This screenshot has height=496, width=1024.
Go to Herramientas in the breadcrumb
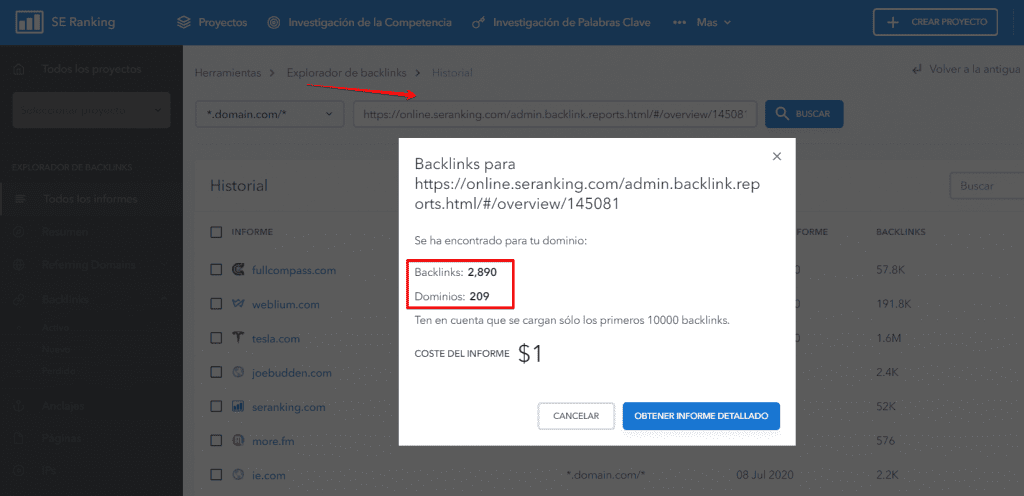tap(228, 72)
